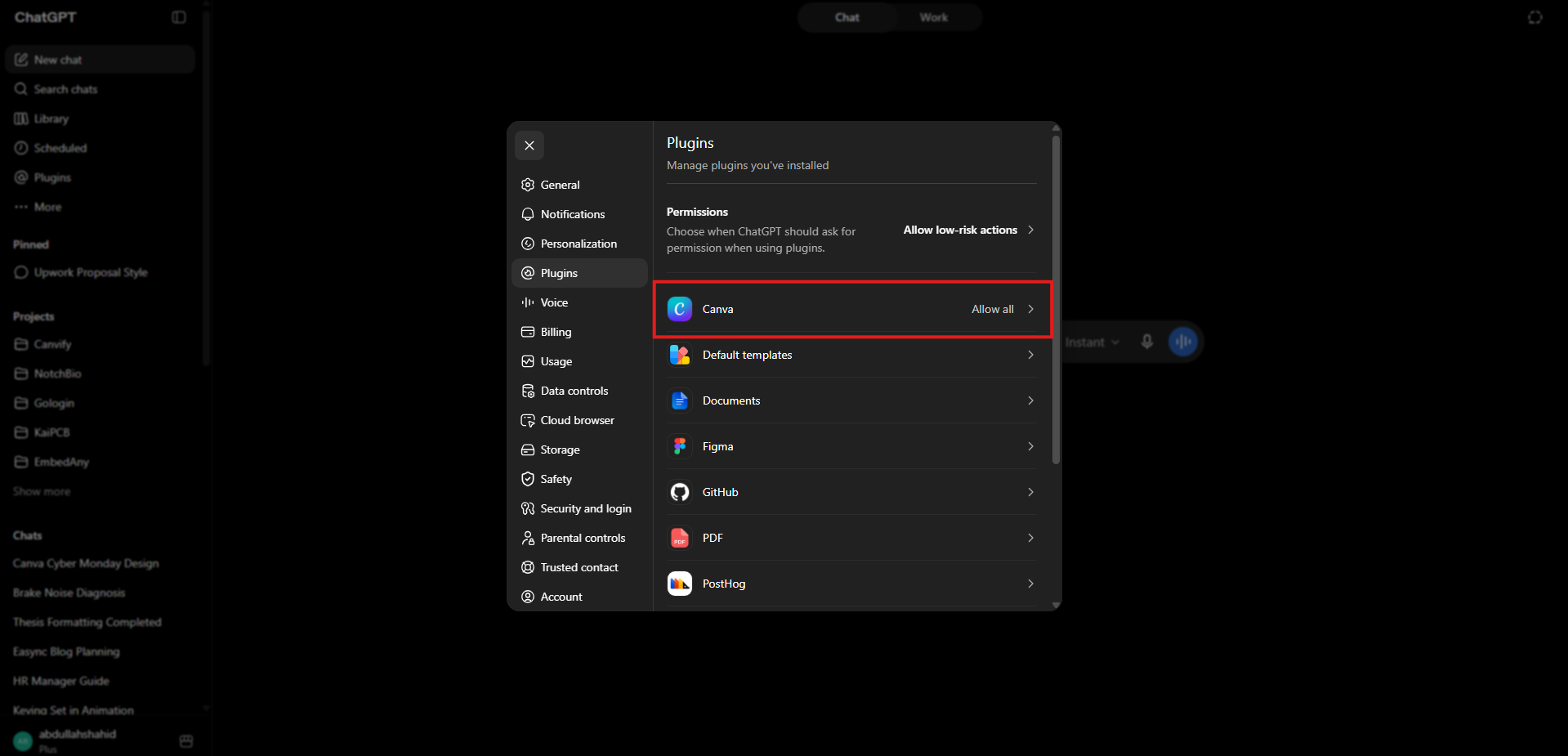Go to Personalization settings
The image size is (1568, 756).
tap(579, 244)
